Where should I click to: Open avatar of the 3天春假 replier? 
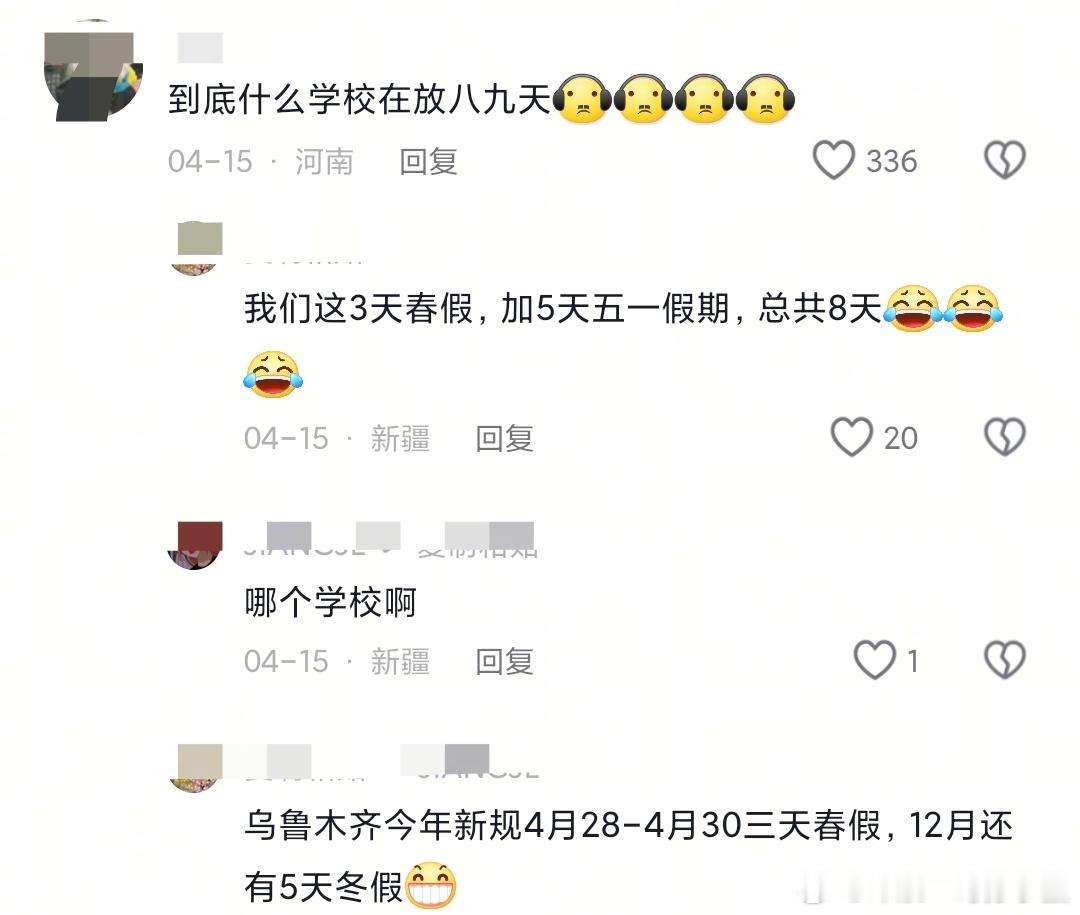195,249
